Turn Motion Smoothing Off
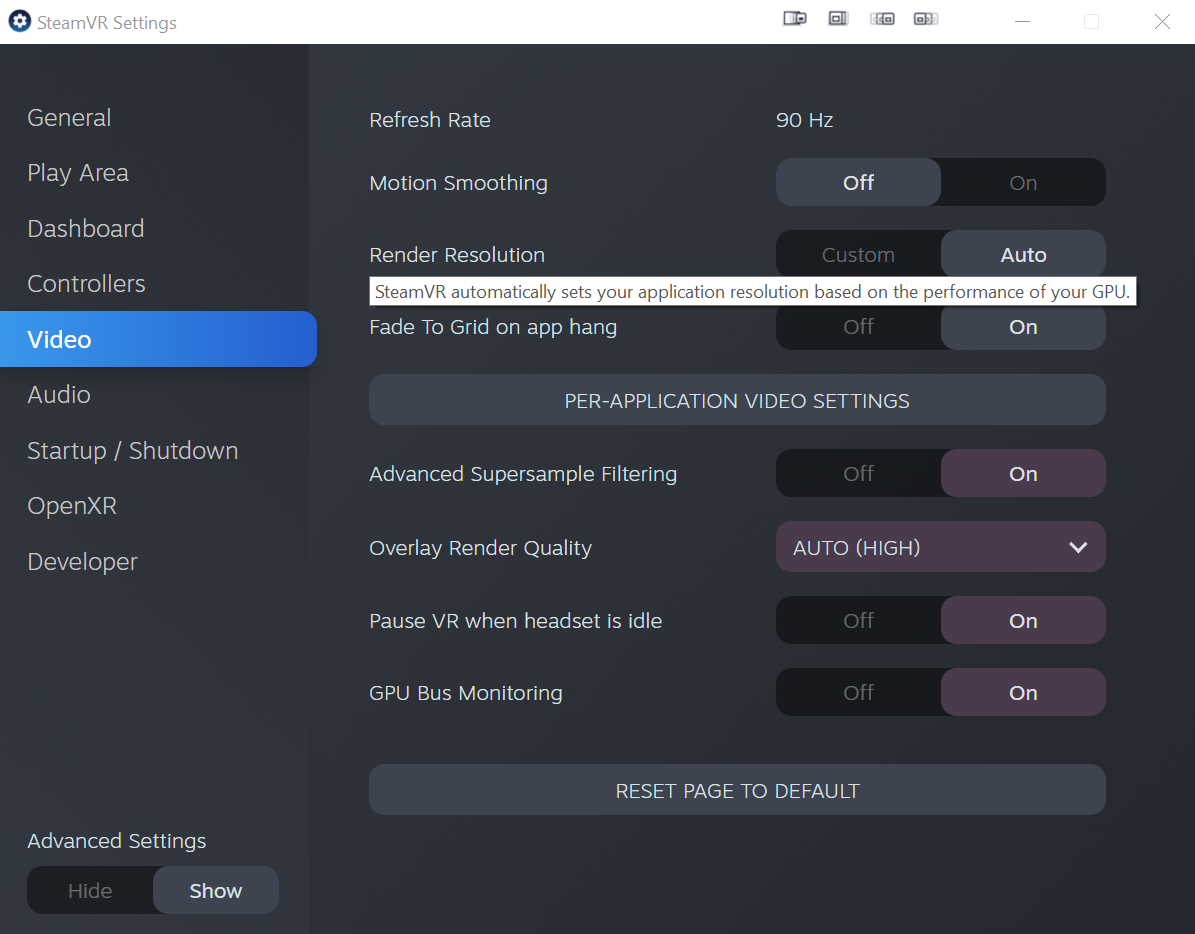Viewport: 1195px width, 934px height. 858,183
